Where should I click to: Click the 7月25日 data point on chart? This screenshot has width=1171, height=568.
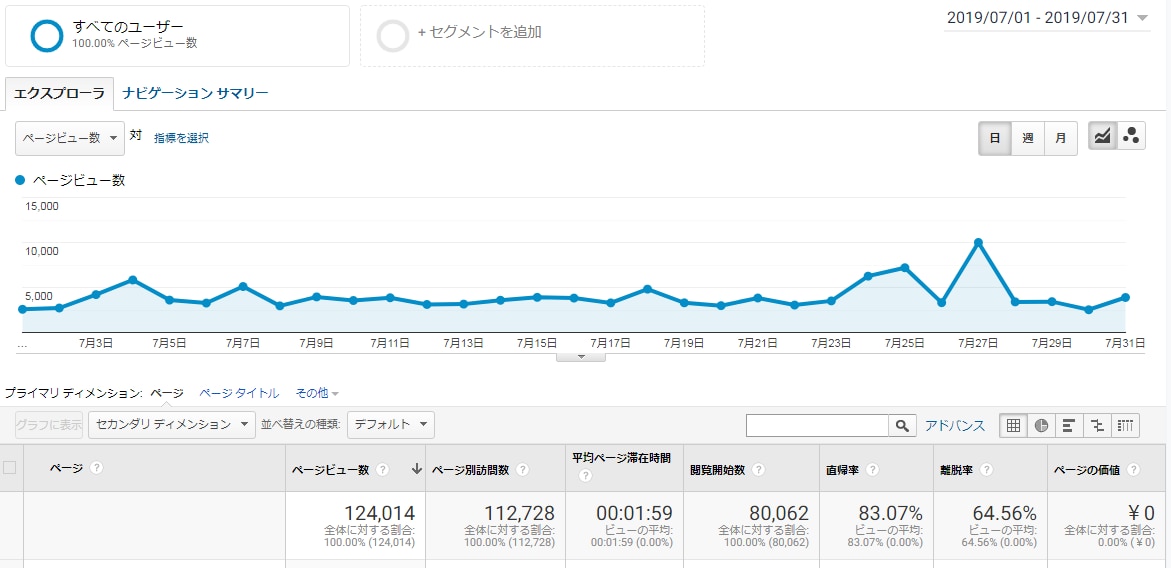pyautogui.click(x=904, y=267)
